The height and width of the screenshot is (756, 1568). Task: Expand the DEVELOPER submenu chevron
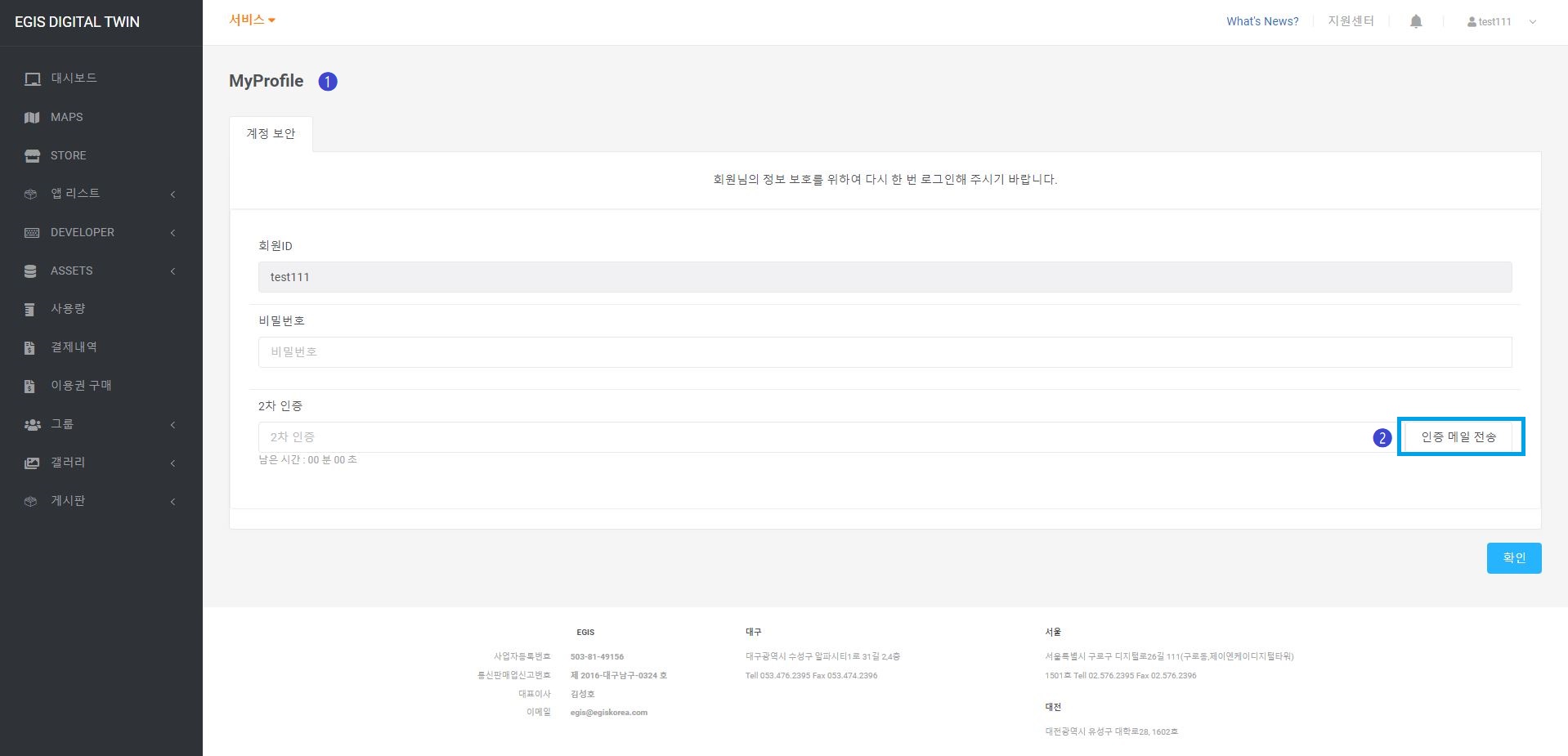[x=172, y=233]
